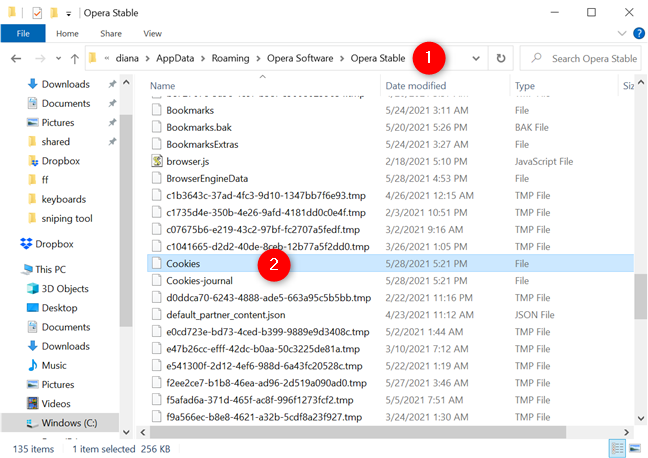Select the Dropbox root node in sidebar
Image resolution: width=648 pixels, height=458 pixels.
tap(54, 244)
